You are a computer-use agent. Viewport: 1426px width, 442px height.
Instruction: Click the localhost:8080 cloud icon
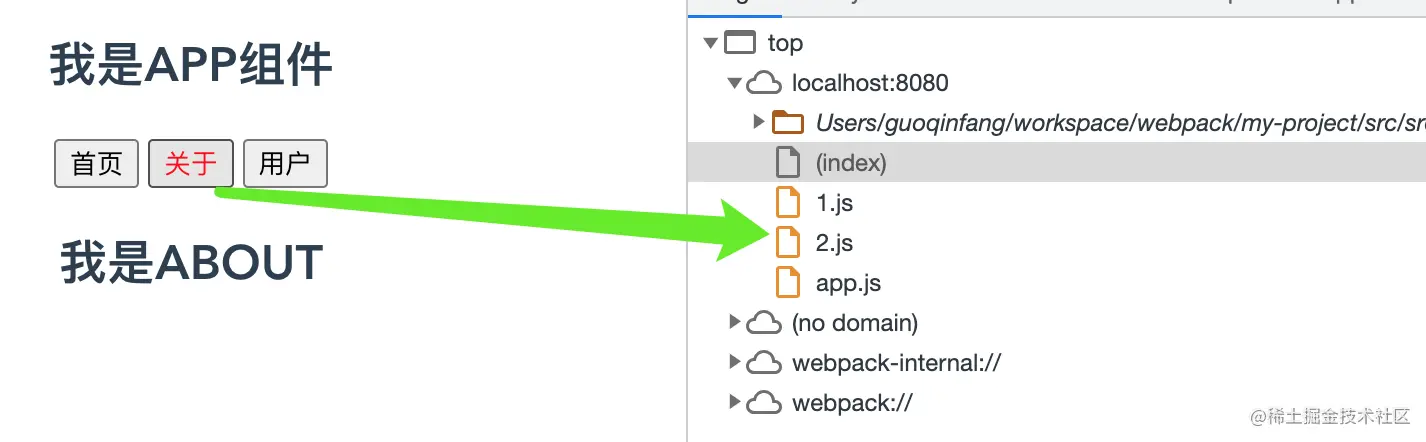click(x=764, y=83)
